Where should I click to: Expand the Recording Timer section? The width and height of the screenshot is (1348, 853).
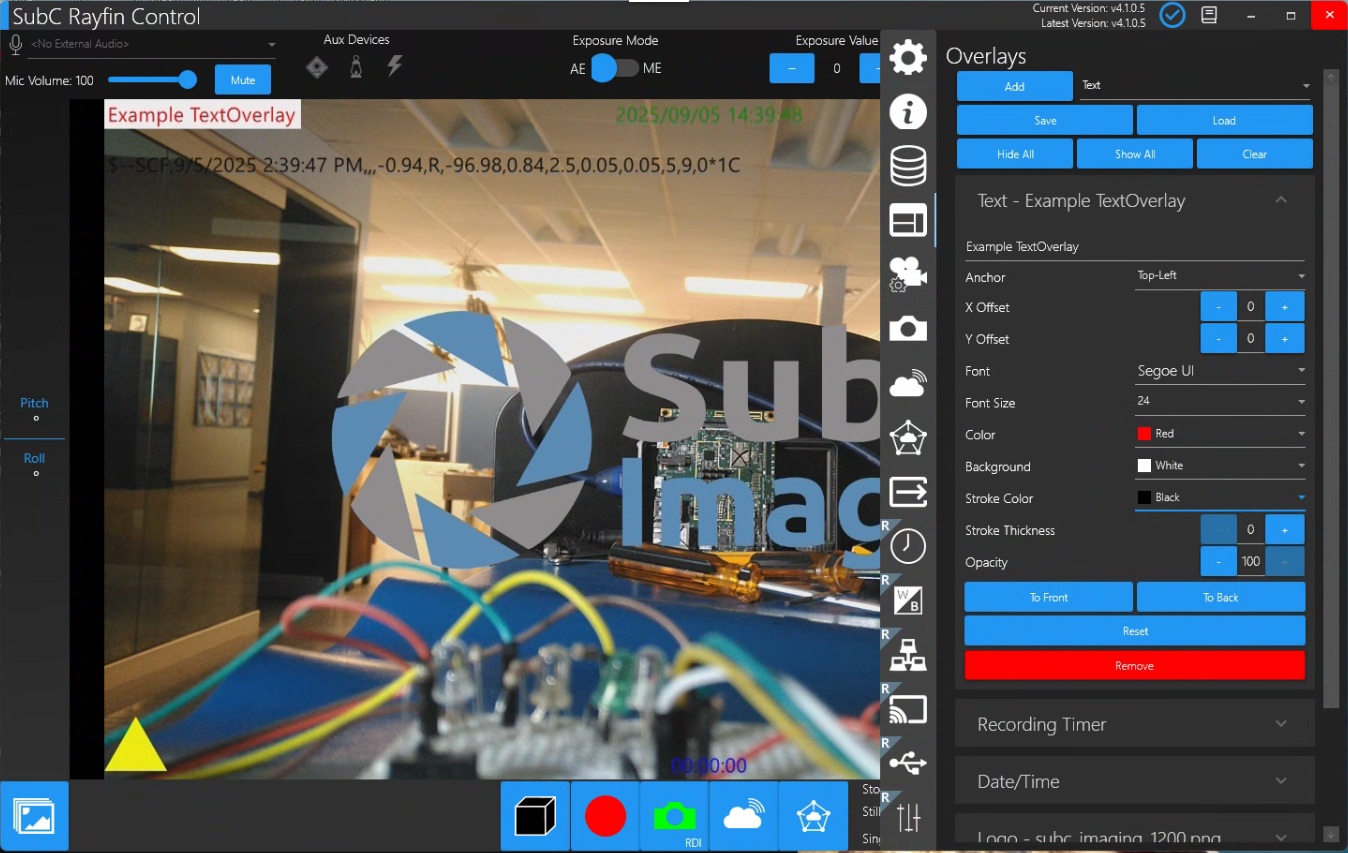click(x=1134, y=724)
